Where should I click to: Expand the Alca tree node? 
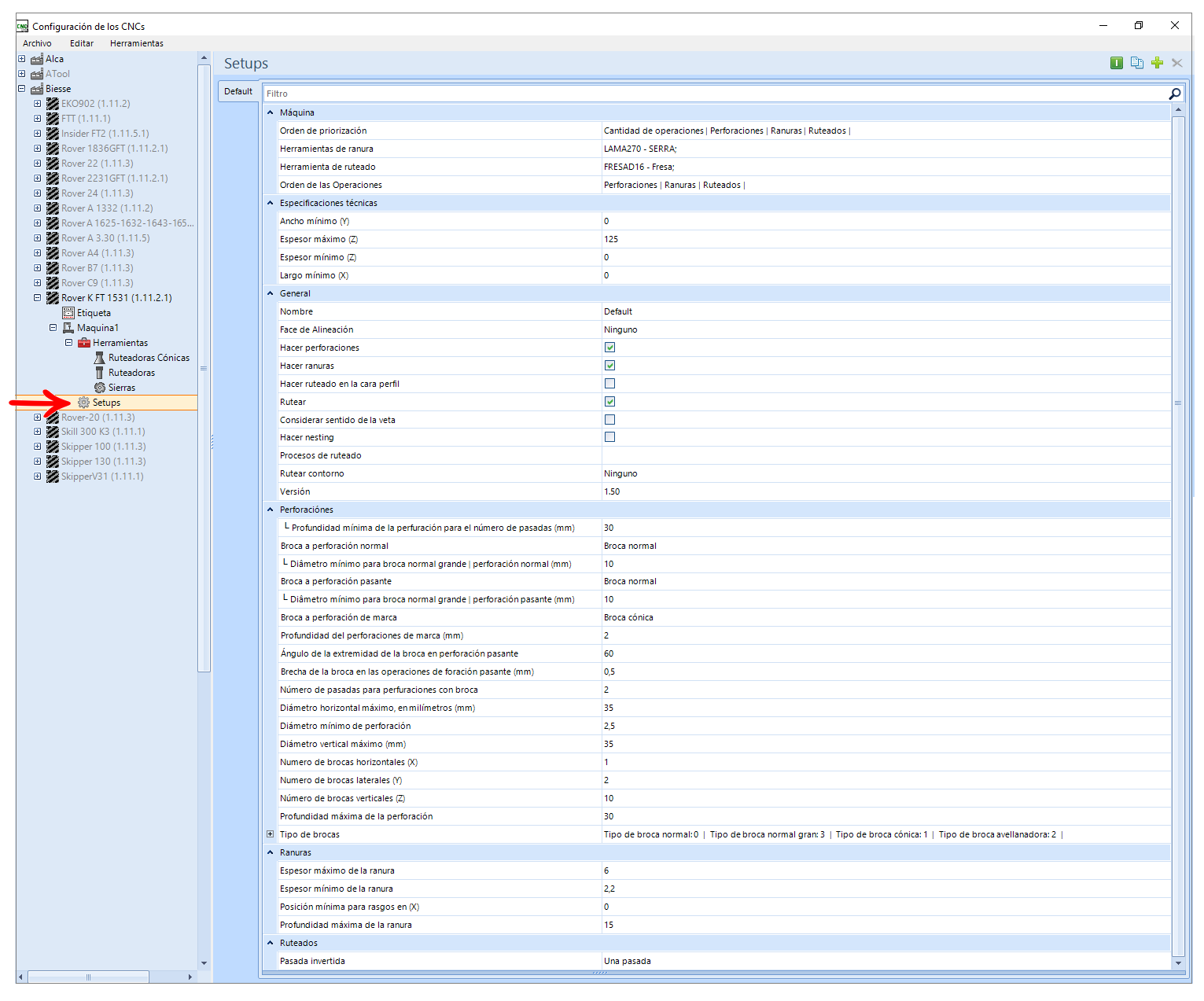click(22, 59)
